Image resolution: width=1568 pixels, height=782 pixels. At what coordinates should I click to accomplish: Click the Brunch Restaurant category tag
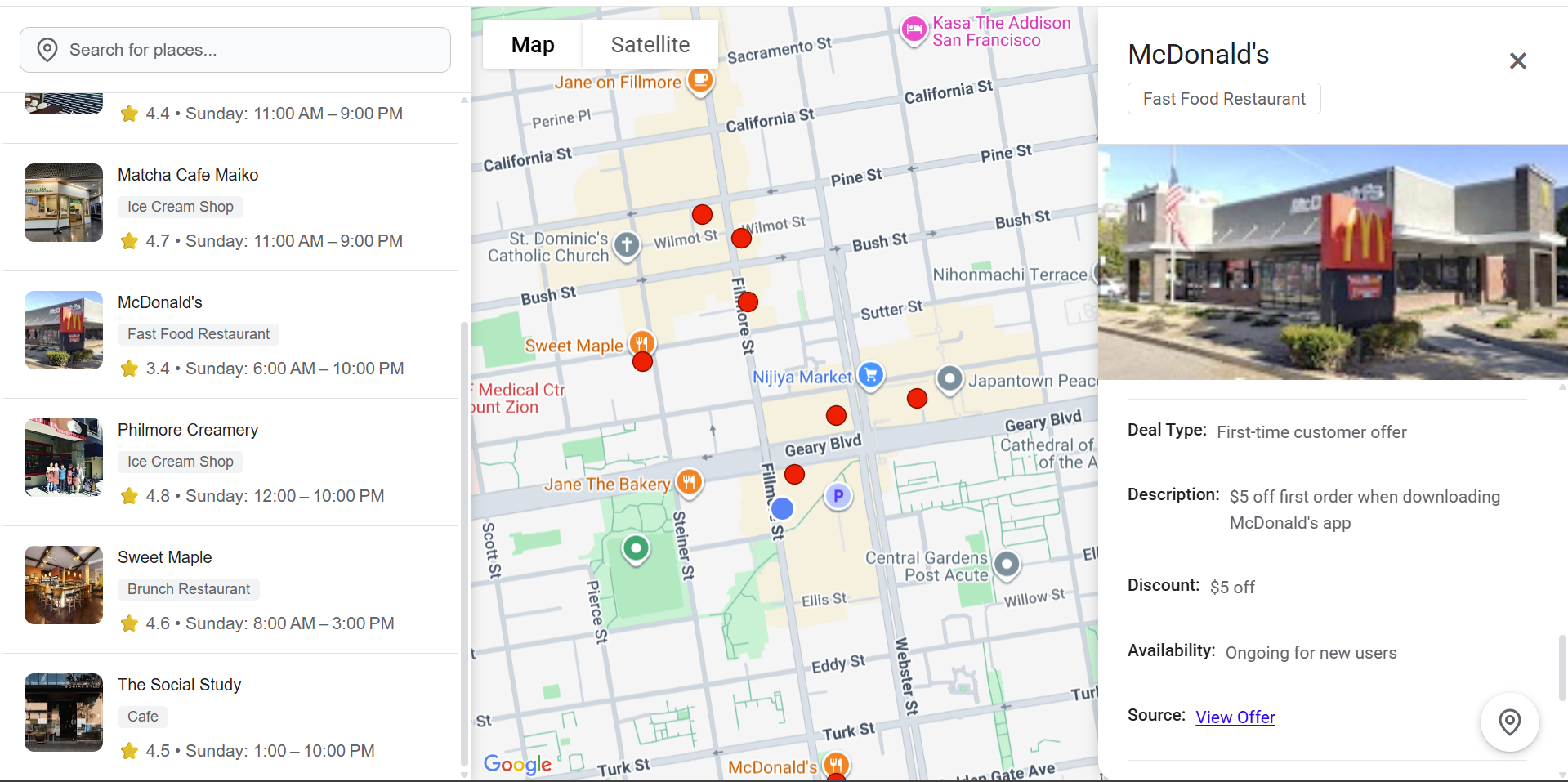pos(189,589)
